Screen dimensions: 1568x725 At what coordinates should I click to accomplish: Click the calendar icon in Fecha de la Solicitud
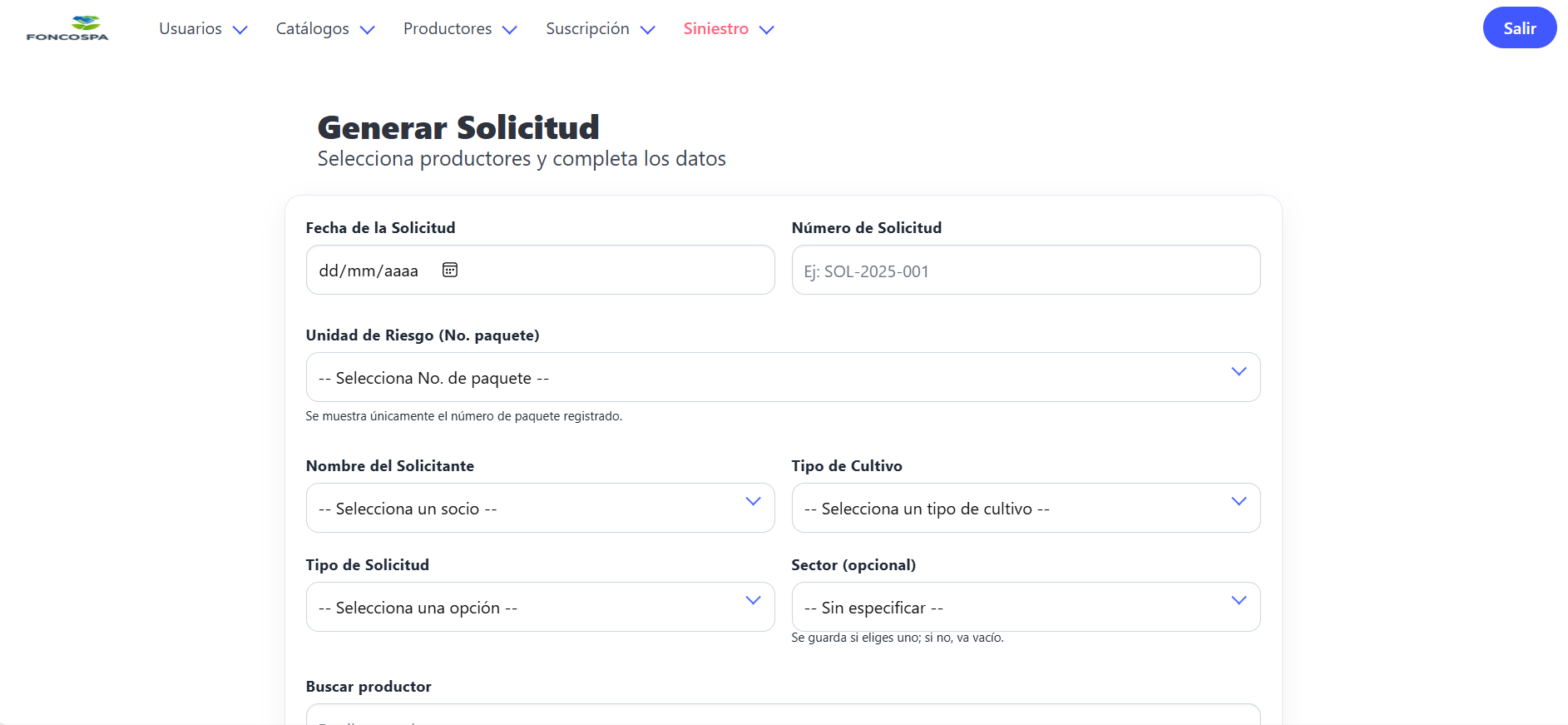tap(449, 270)
